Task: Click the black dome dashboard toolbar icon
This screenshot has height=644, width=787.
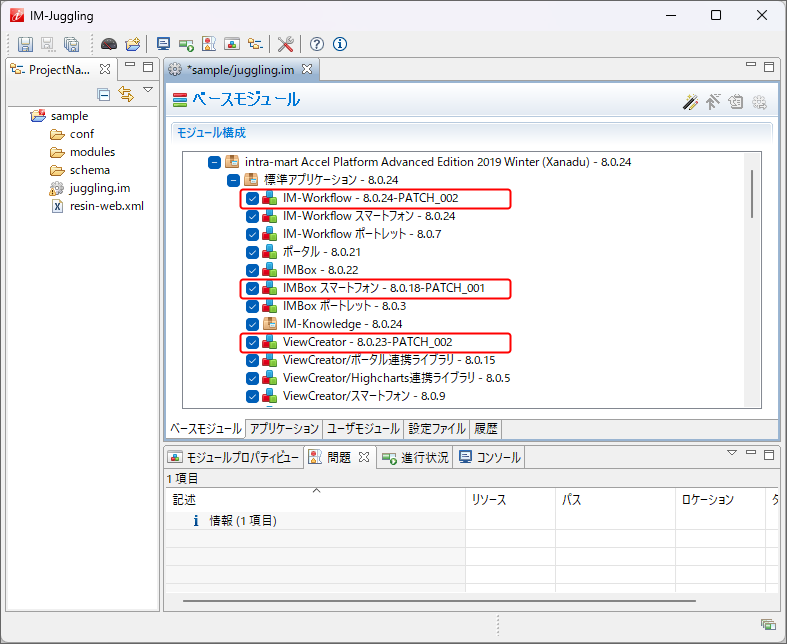Action: tap(108, 44)
